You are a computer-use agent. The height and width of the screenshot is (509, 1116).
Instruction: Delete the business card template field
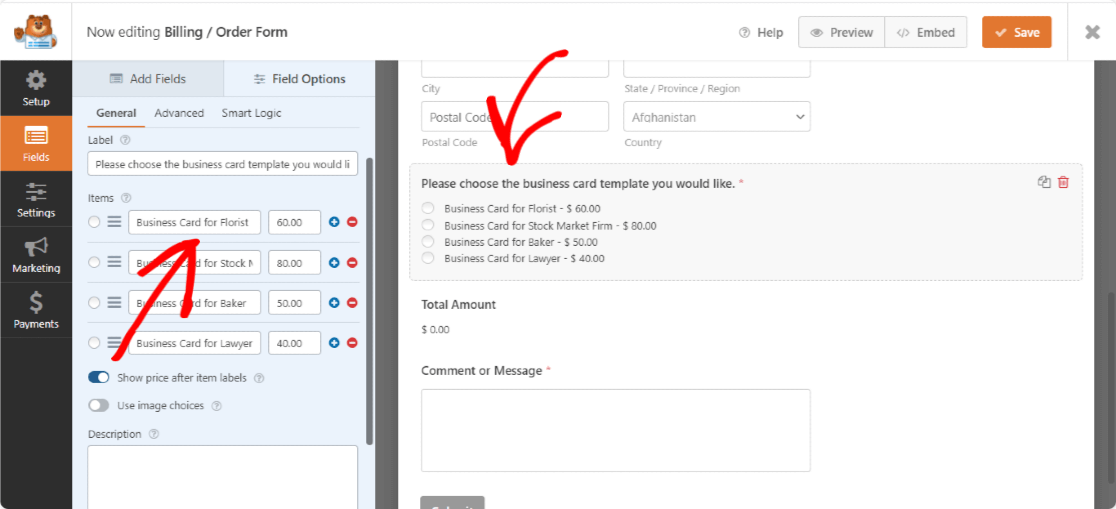pos(1063,182)
